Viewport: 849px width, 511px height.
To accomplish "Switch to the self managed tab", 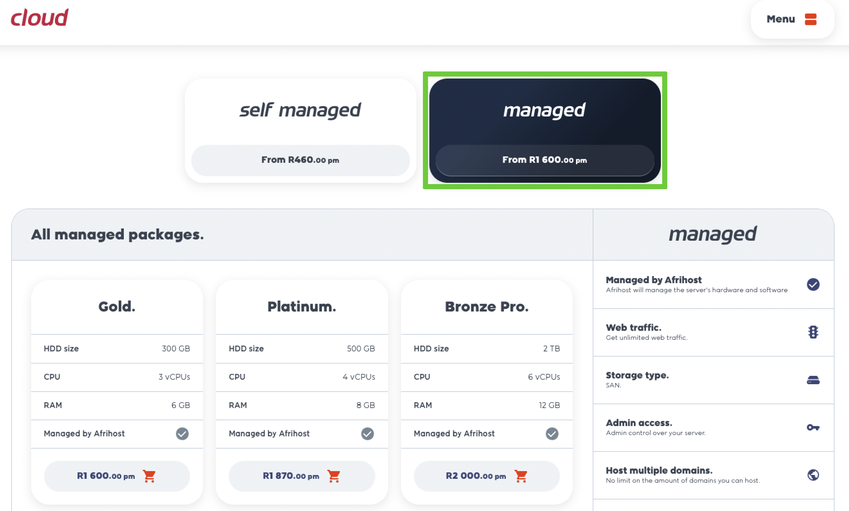I will click(300, 111).
